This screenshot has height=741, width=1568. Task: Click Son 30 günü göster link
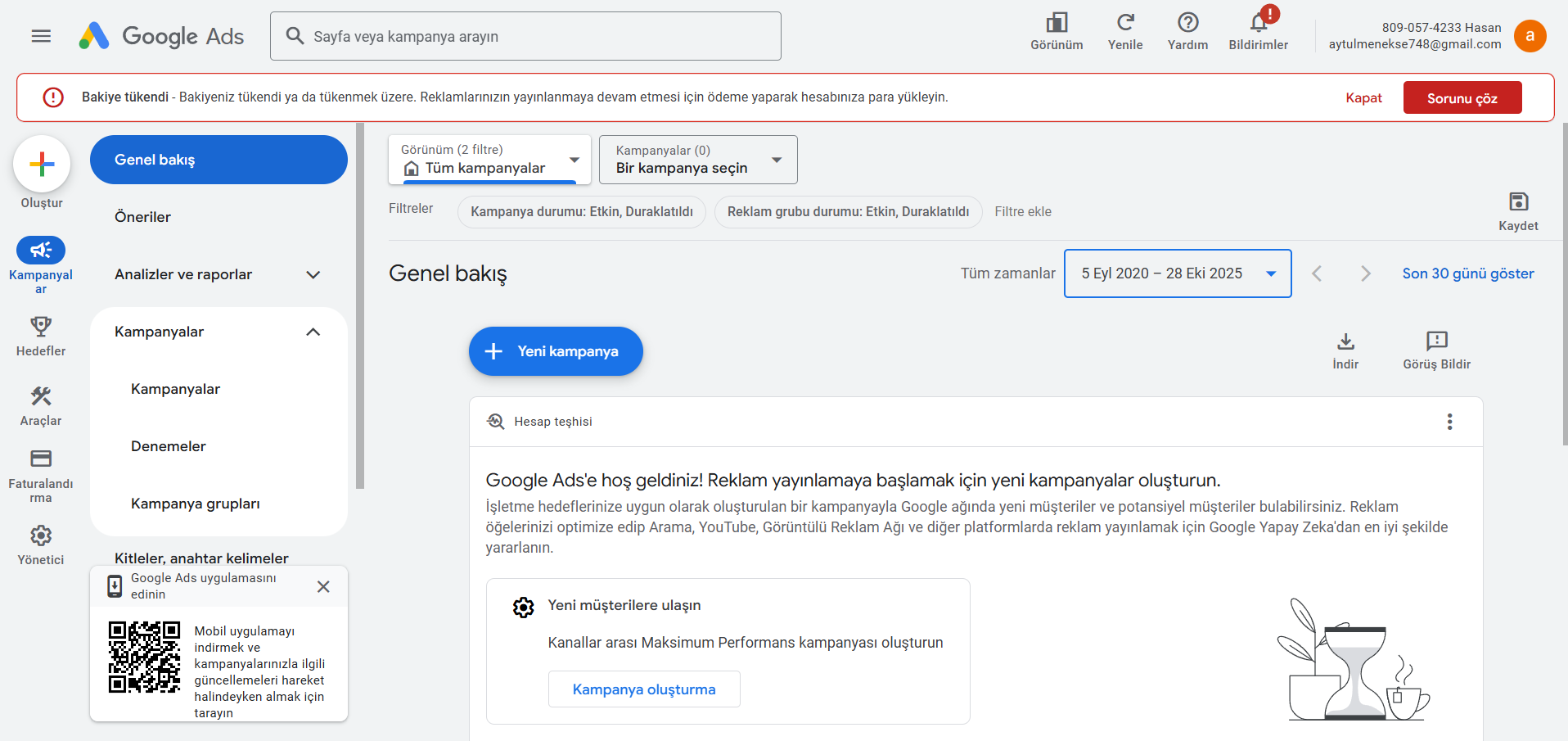click(1467, 273)
